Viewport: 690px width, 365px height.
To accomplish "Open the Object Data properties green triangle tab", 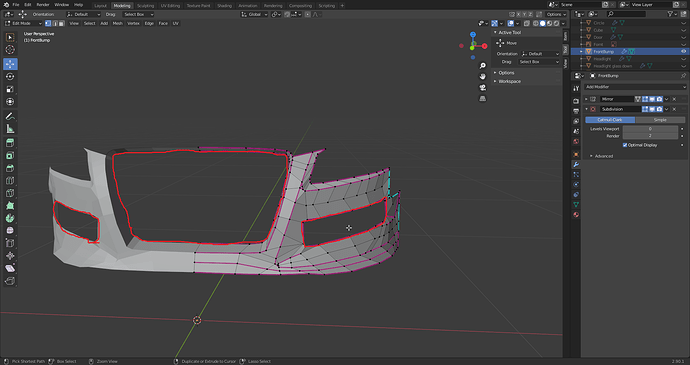I will point(576,205).
